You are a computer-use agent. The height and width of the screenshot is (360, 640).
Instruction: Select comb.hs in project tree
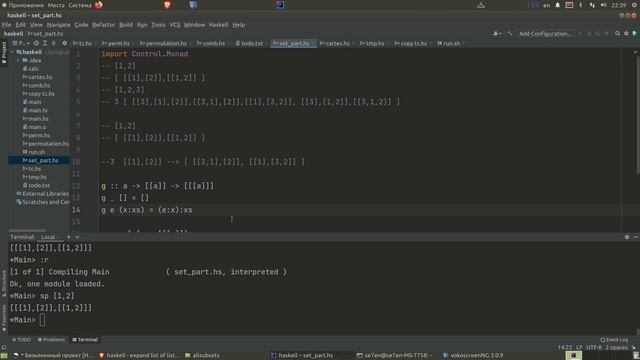tap(36, 85)
